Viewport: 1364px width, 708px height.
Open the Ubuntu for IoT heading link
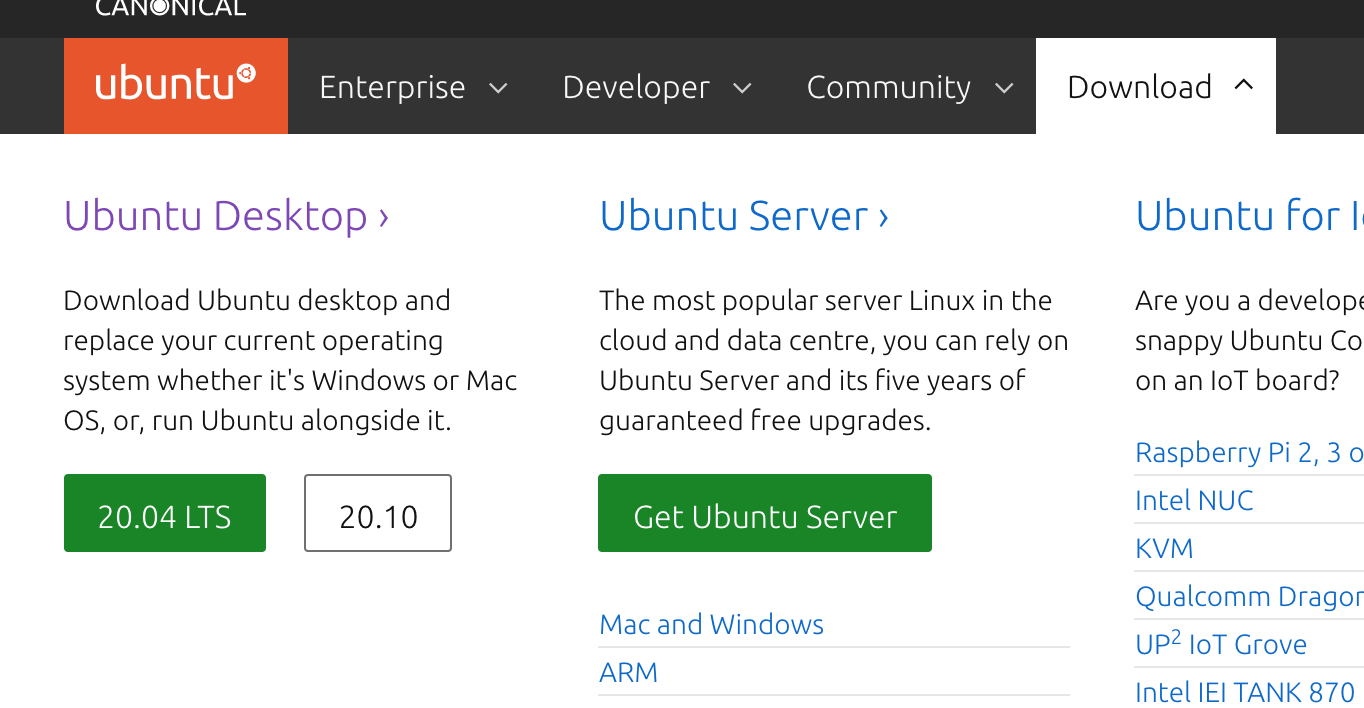[x=1250, y=216]
